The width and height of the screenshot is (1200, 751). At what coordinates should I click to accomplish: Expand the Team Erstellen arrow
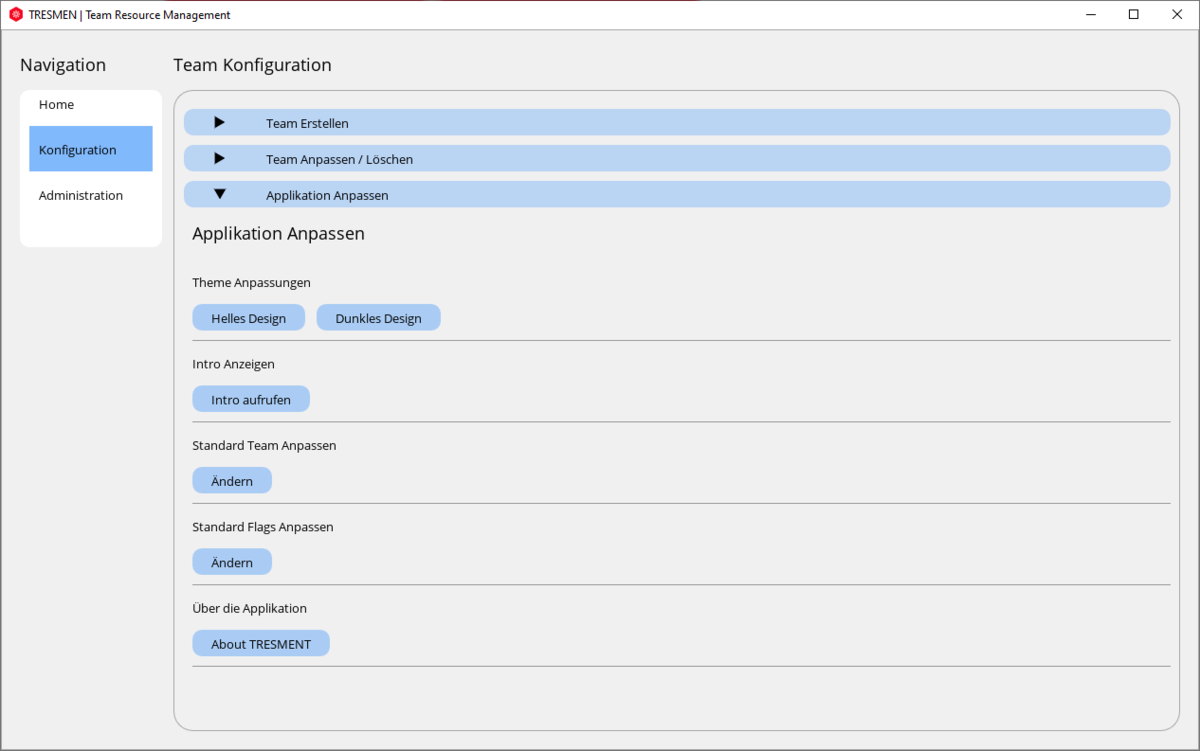(220, 122)
